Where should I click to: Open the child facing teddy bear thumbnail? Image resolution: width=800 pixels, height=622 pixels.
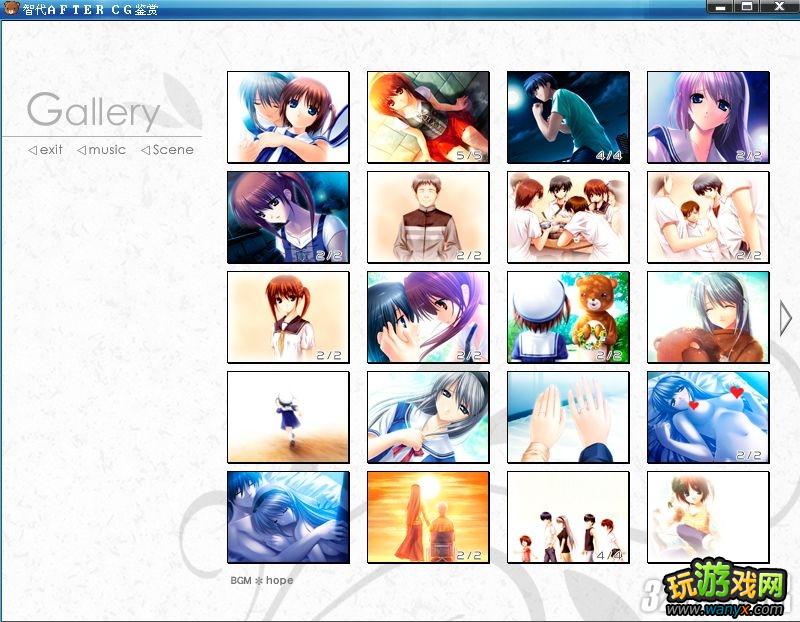[568, 317]
